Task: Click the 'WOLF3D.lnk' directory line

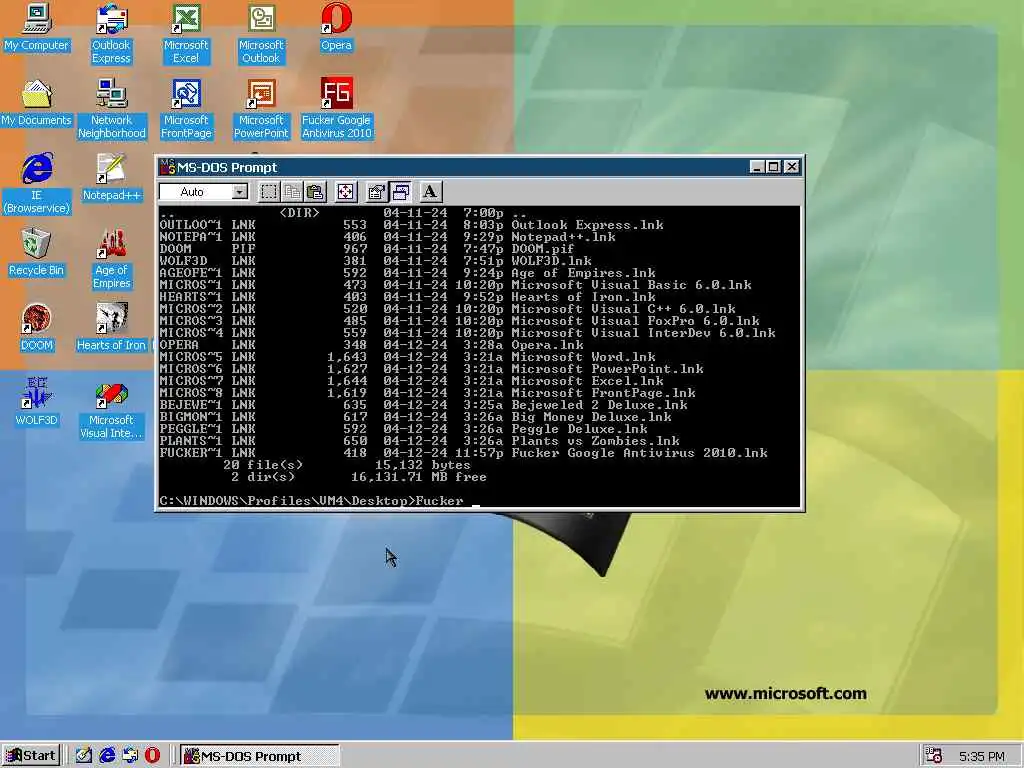Action: 376,261
